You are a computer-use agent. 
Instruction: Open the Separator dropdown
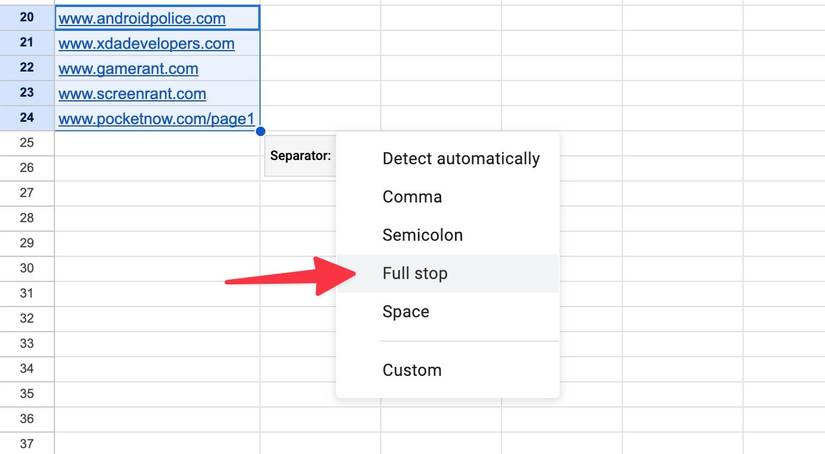pos(300,156)
